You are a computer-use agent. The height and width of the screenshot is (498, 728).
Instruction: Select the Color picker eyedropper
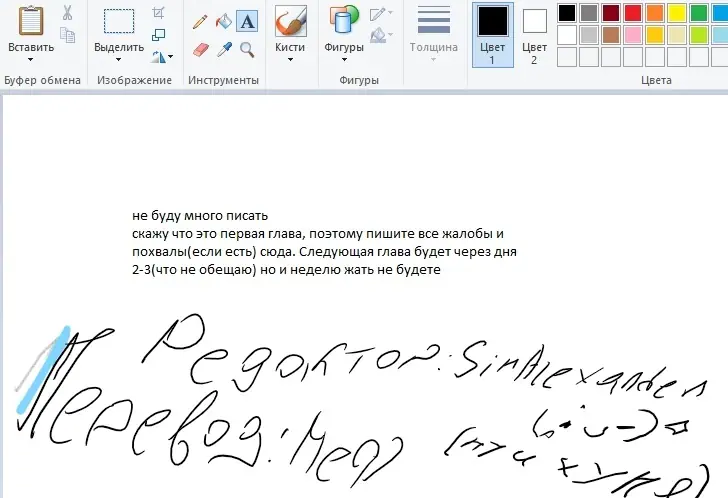[x=223, y=49]
